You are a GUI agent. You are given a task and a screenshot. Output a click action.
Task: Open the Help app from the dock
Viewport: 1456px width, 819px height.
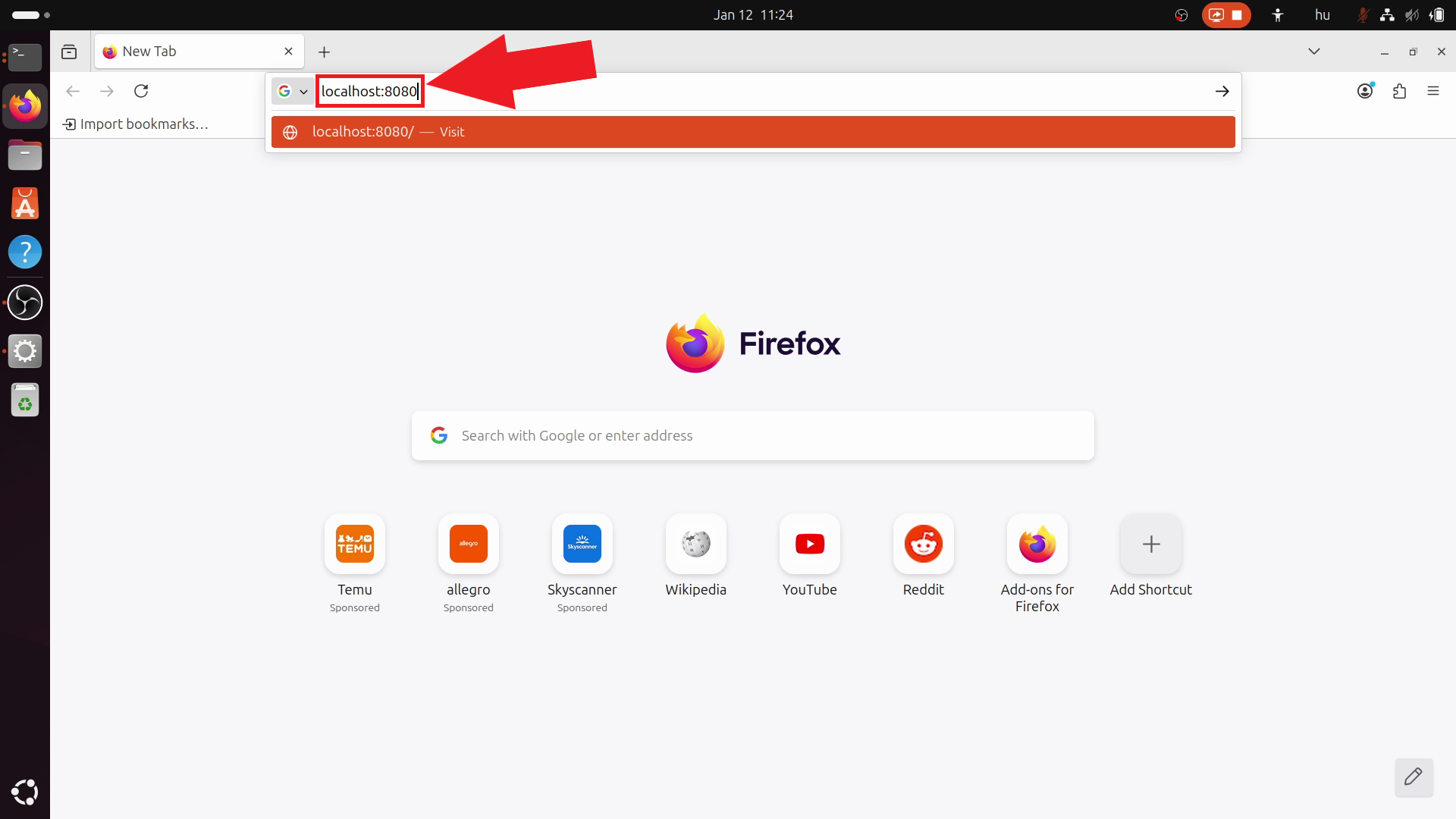pyautogui.click(x=25, y=252)
